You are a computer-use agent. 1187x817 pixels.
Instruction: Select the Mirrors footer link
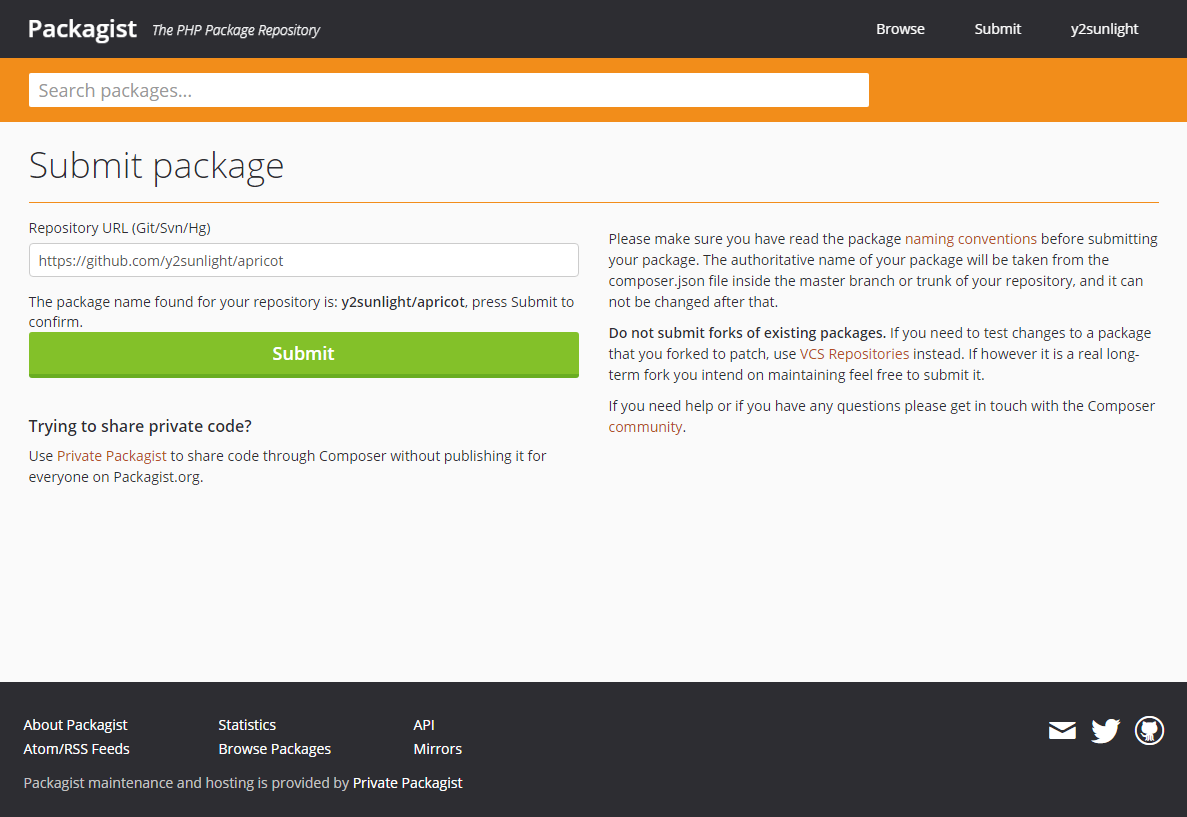(x=437, y=749)
